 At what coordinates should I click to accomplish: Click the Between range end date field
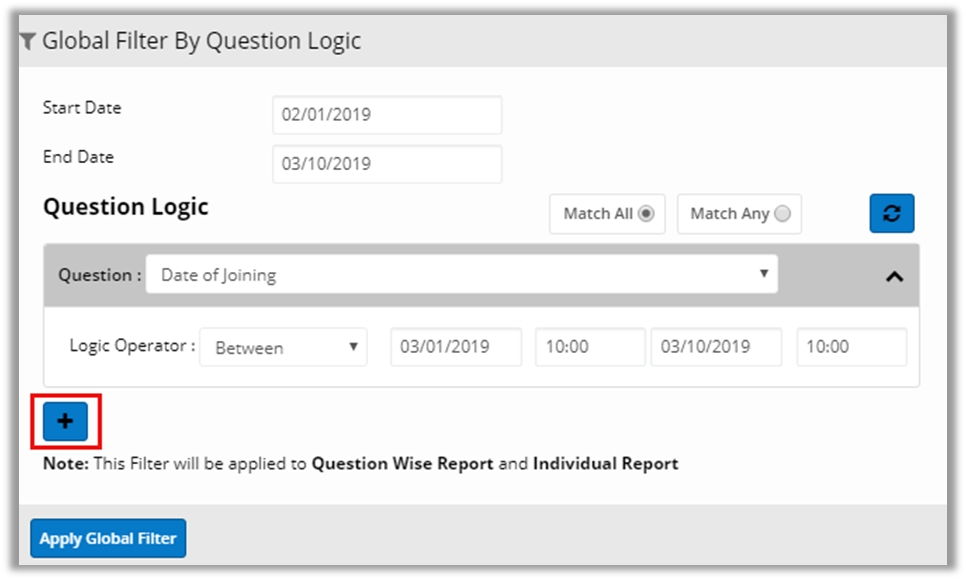716,347
